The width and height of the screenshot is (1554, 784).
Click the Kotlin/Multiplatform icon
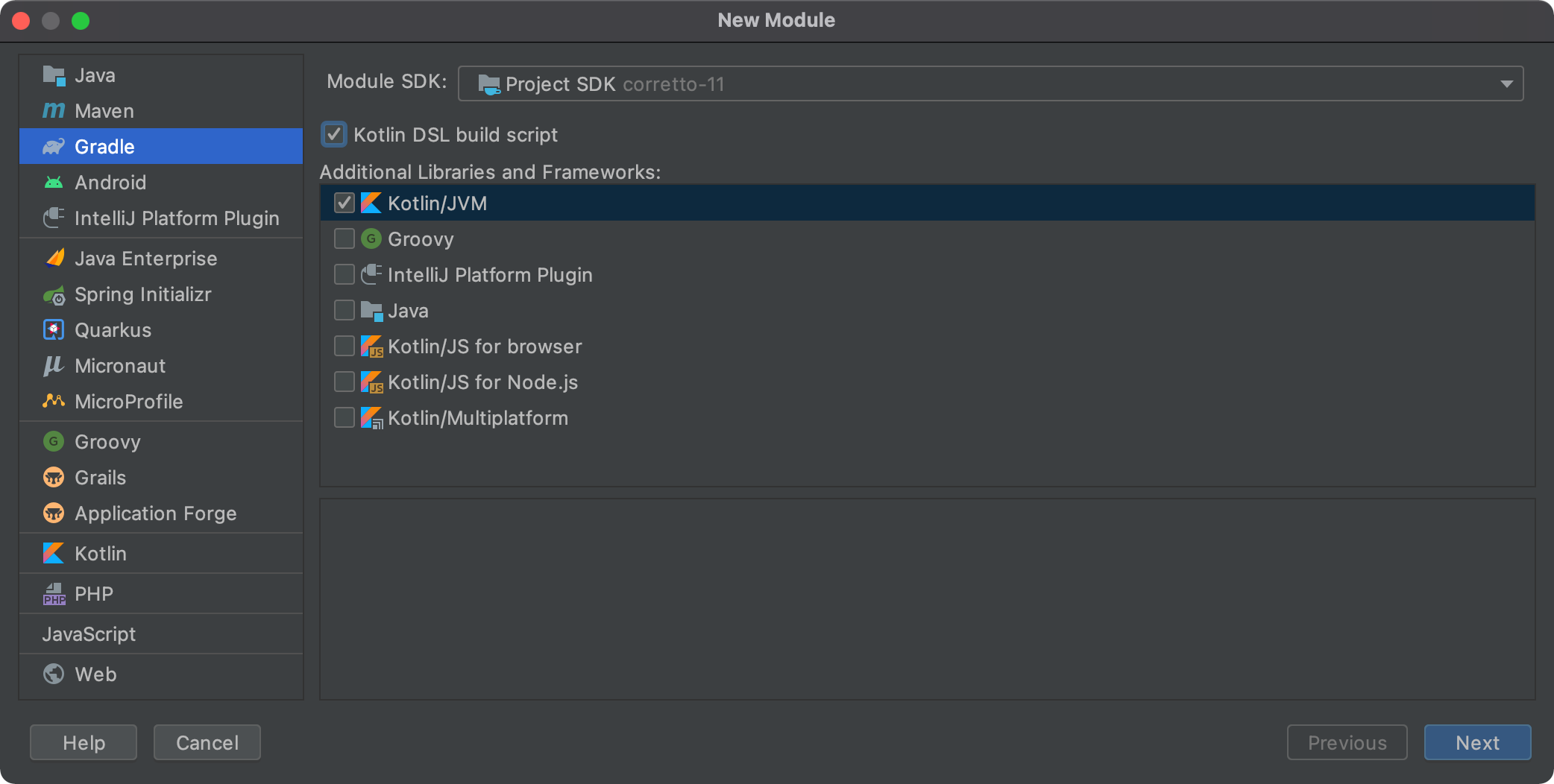click(x=371, y=418)
